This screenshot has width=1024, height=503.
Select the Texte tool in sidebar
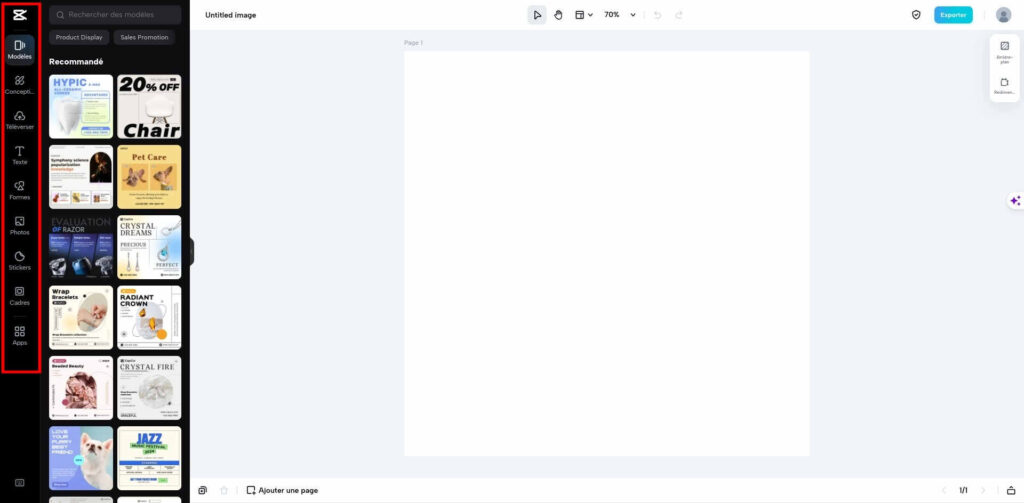[x=20, y=155]
